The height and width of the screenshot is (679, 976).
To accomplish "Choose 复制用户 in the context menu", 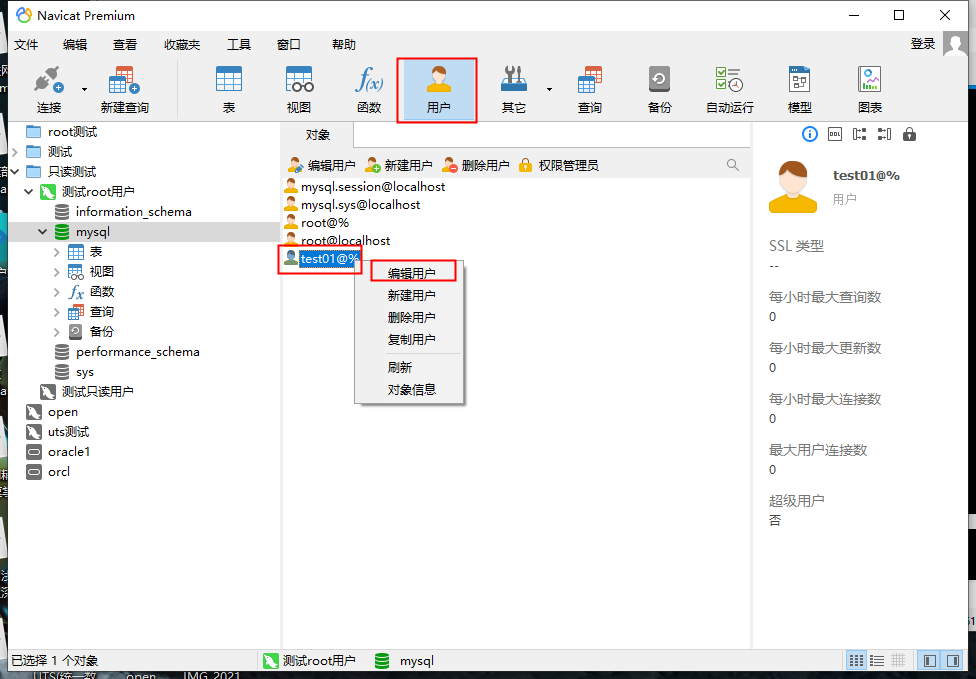I will click(411, 339).
